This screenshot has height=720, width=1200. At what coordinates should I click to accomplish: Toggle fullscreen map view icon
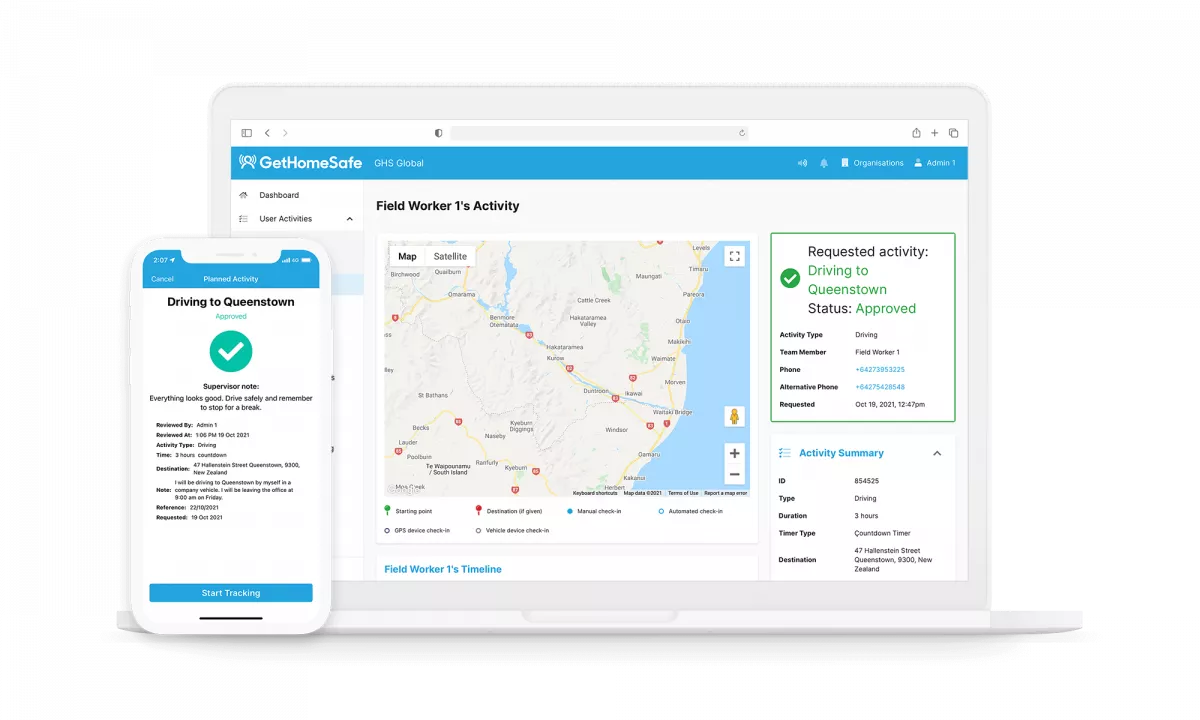tap(735, 256)
